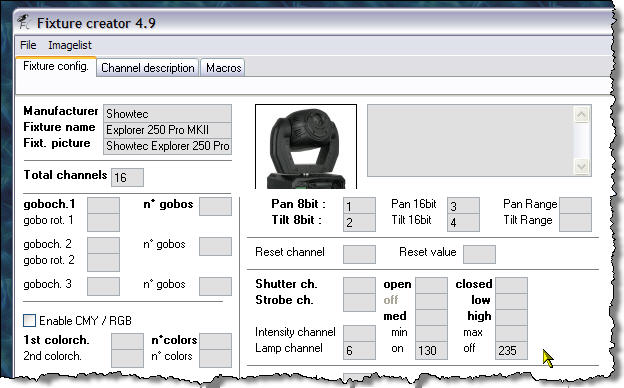The height and width of the screenshot is (388, 624).
Task: Click the strobe high value field
Action: [512, 318]
